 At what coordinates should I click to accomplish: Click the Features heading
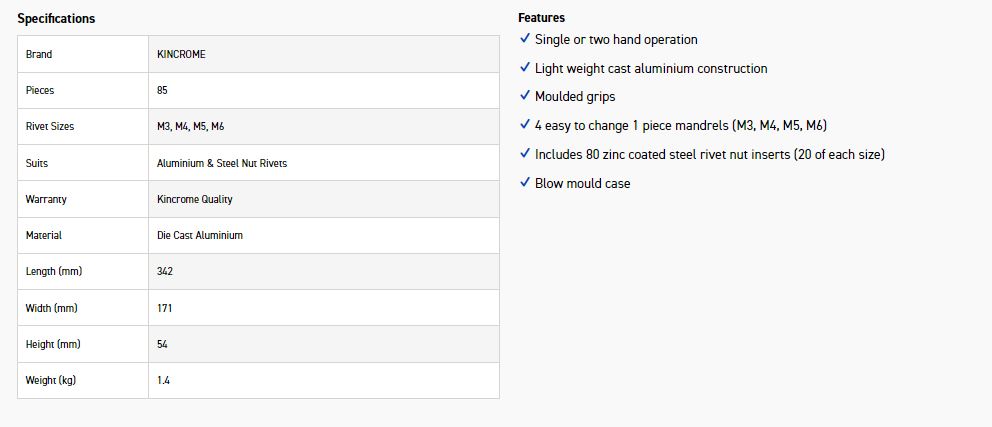[x=541, y=18]
